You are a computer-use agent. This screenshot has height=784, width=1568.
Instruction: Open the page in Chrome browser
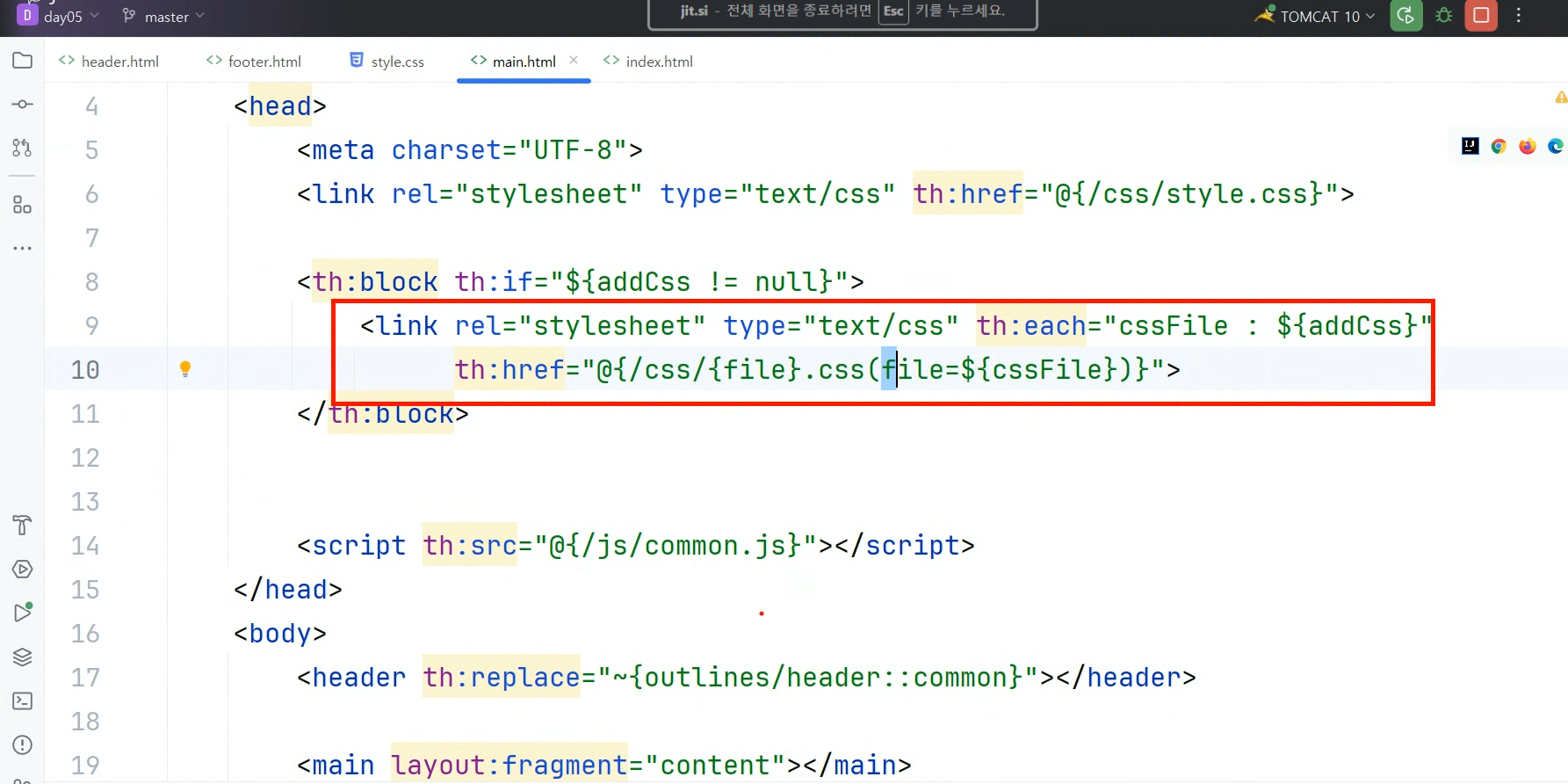point(1499,146)
